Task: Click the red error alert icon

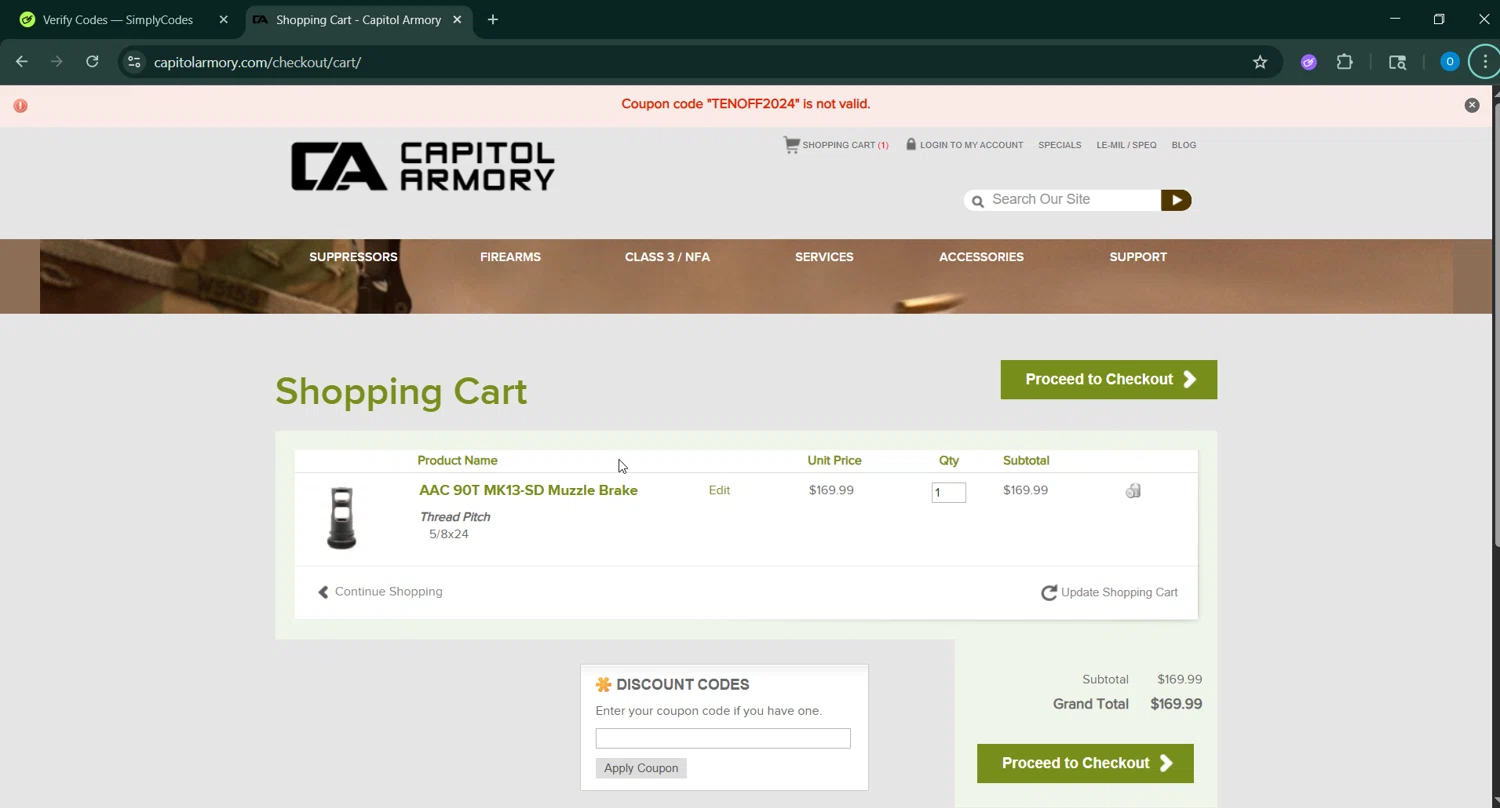Action: (20, 105)
